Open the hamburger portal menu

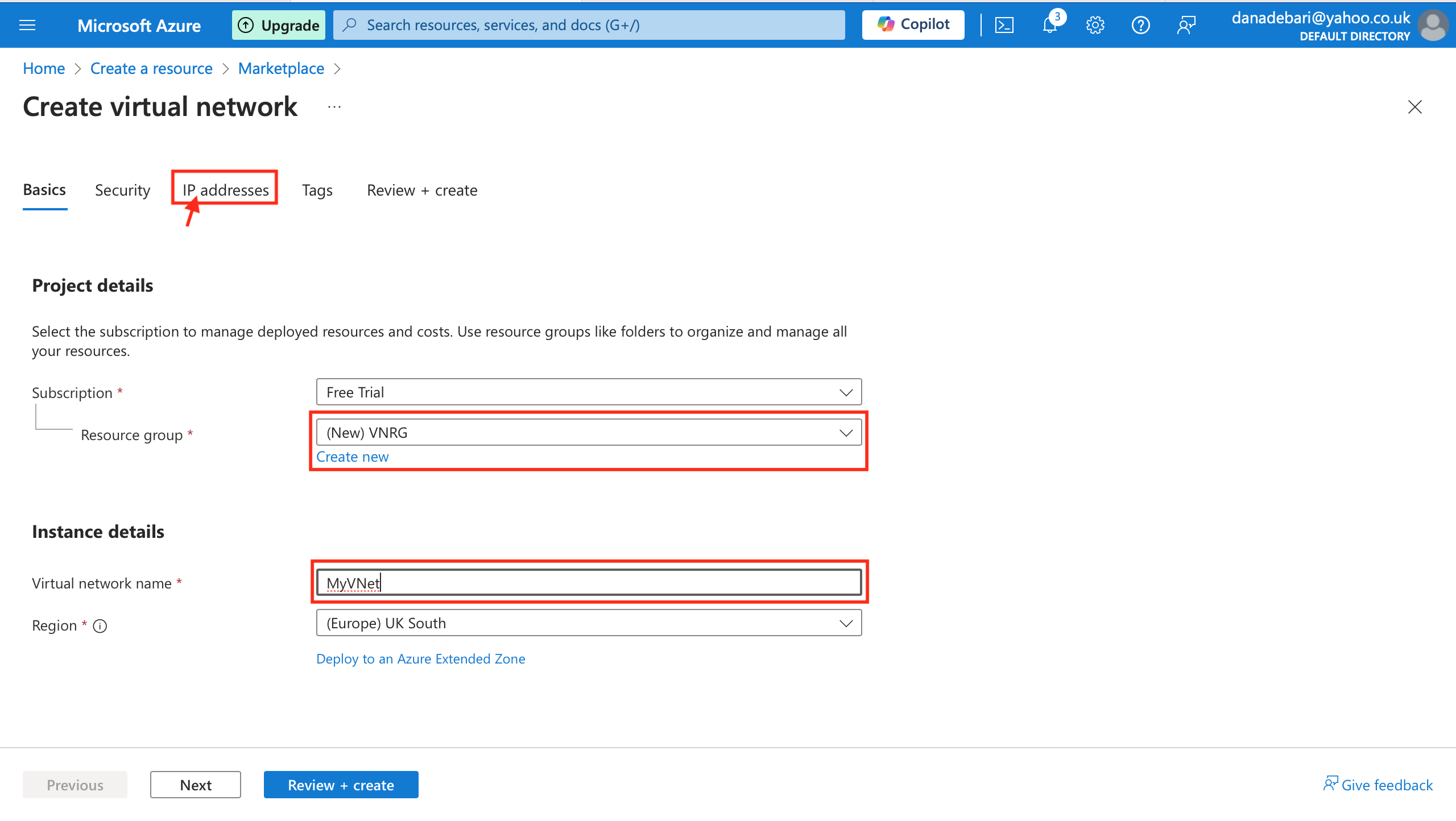(x=27, y=25)
